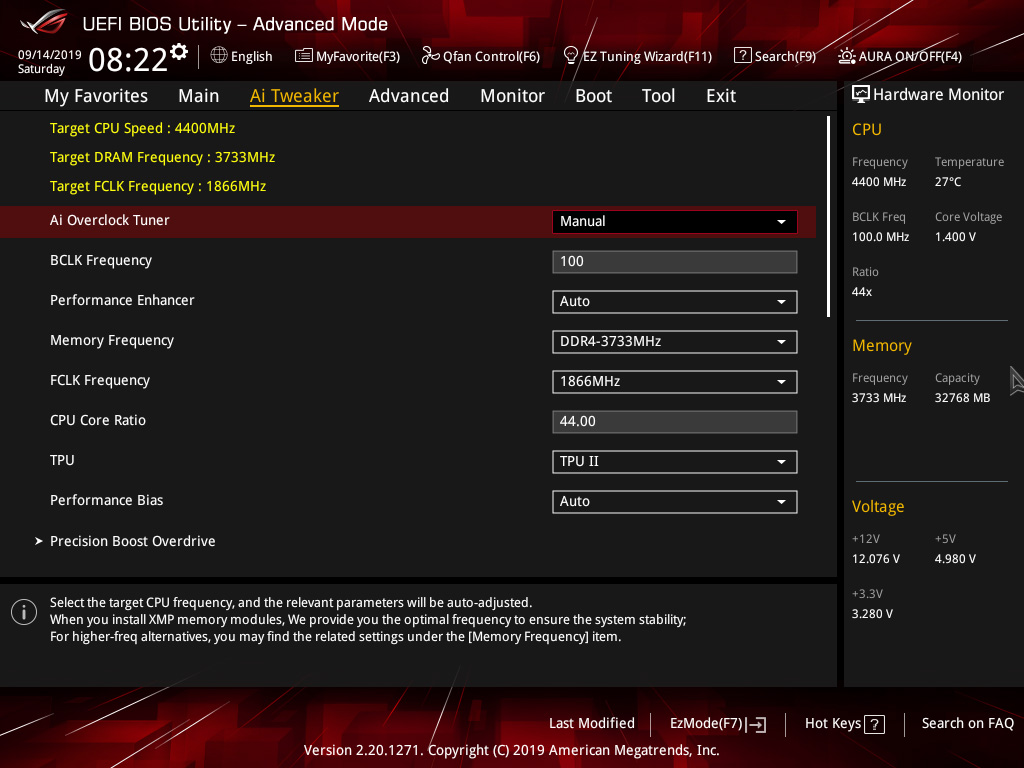The width and height of the screenshot is (1024, 768).
Task: Click the +3.3V reading 3.280 V
Action: (x=872, y=614)
